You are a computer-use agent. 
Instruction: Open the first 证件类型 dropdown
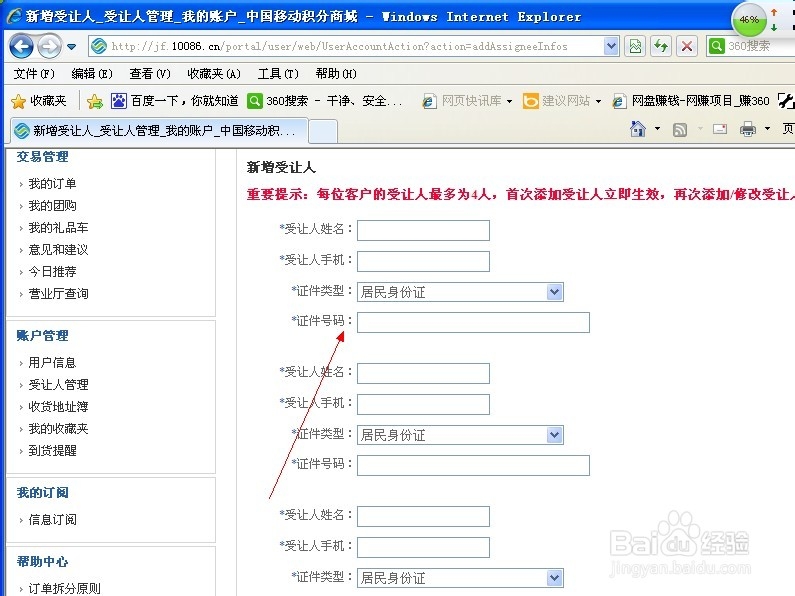(x=460, y=292)
